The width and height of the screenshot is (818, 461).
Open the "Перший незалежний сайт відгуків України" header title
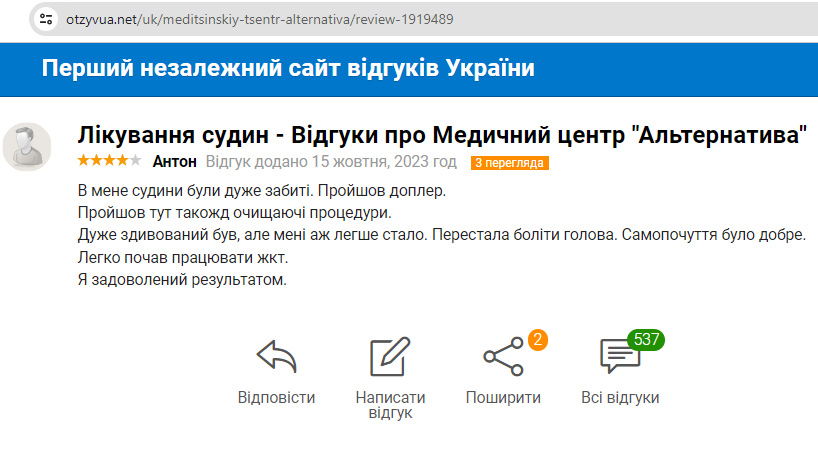(288, 68)
